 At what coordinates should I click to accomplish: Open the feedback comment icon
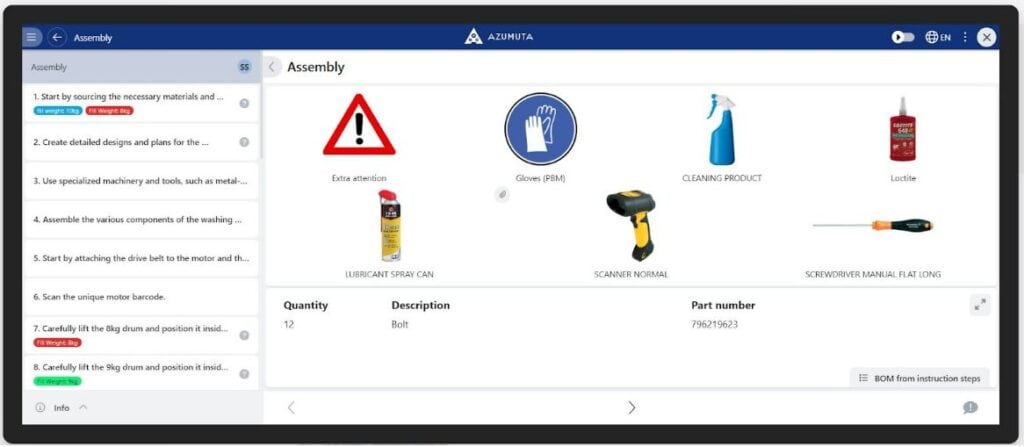(x=970, y=408)
